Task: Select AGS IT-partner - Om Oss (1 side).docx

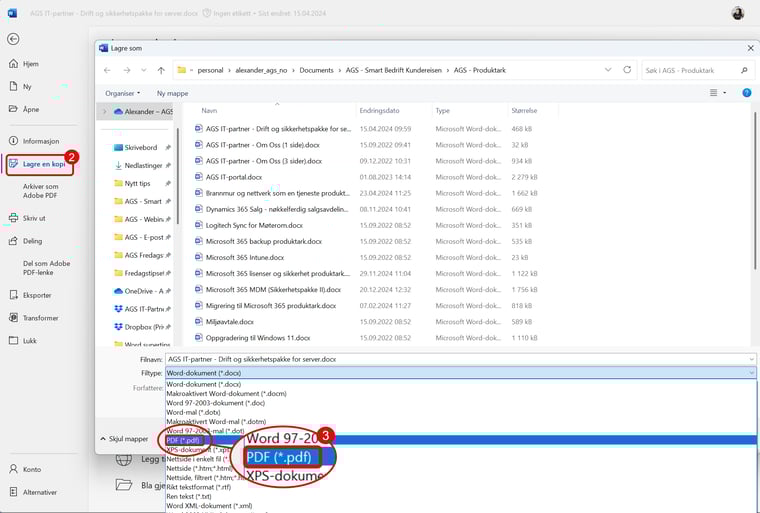Action: point(263,144)
